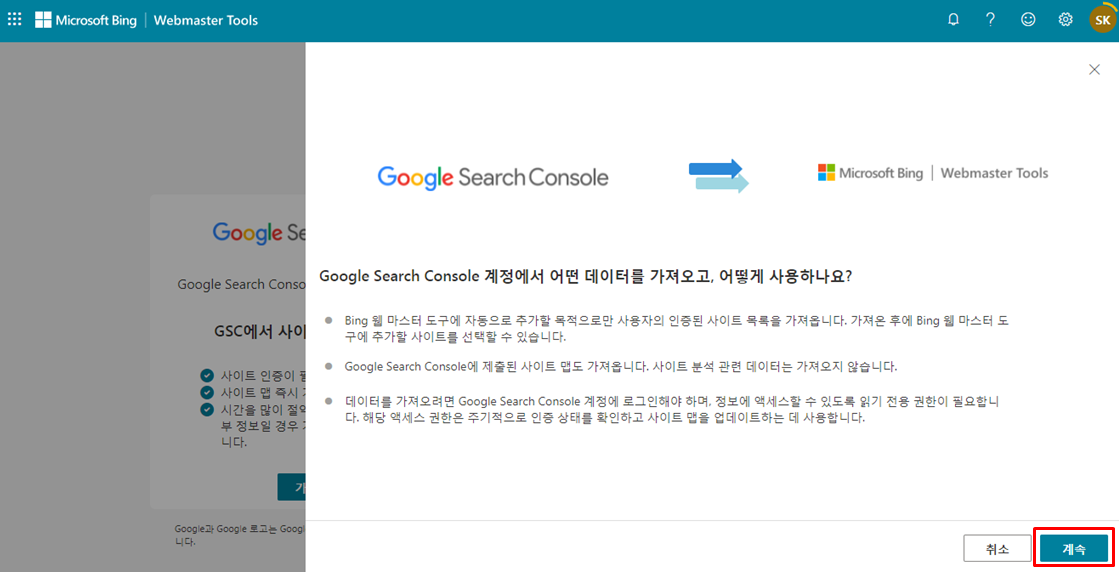
Task: Open the feedback smiley icon
Action: [1028, 19]
